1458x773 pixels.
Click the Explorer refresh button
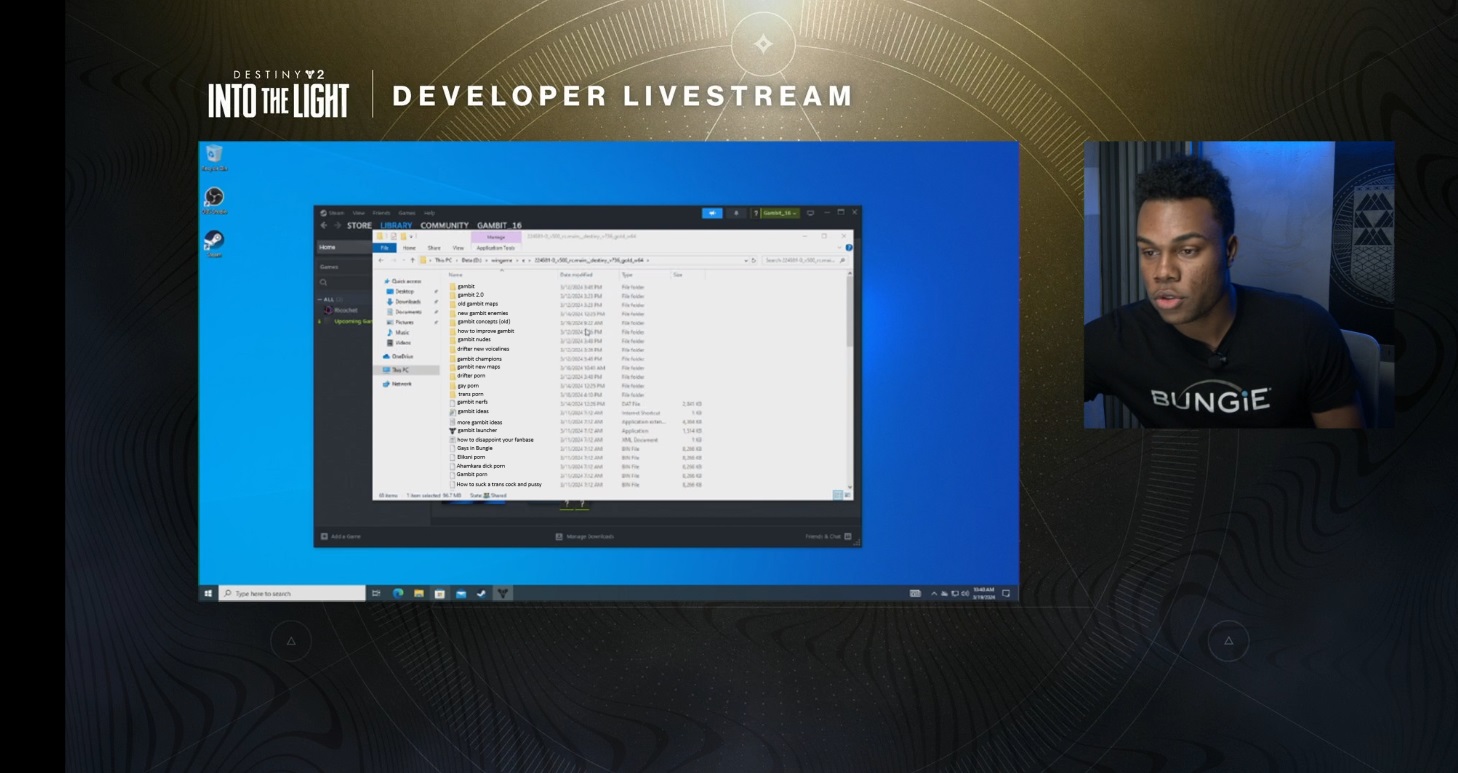point(754,260)
